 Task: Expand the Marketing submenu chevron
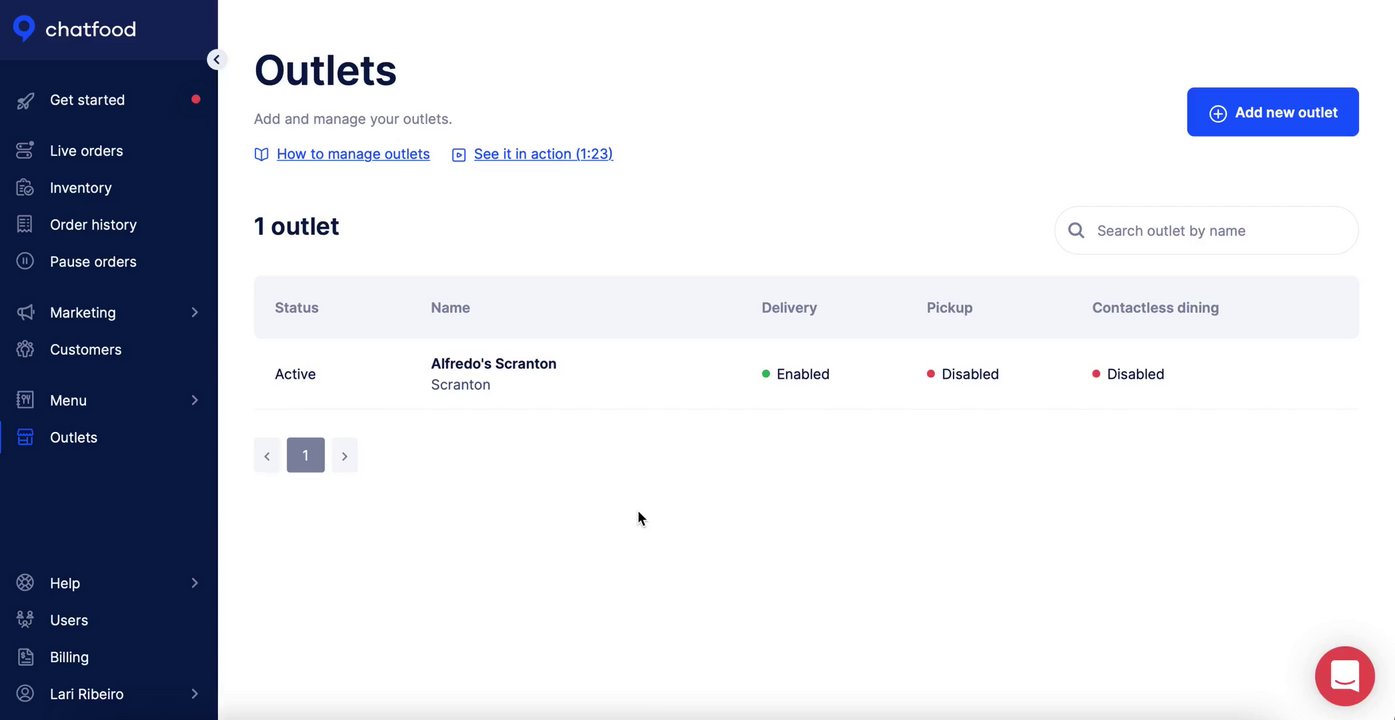coord(195,313)
